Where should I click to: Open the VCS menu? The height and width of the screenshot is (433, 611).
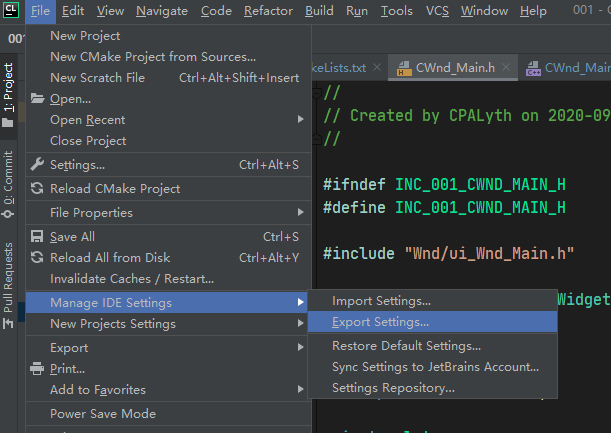[x=437, y=11]
